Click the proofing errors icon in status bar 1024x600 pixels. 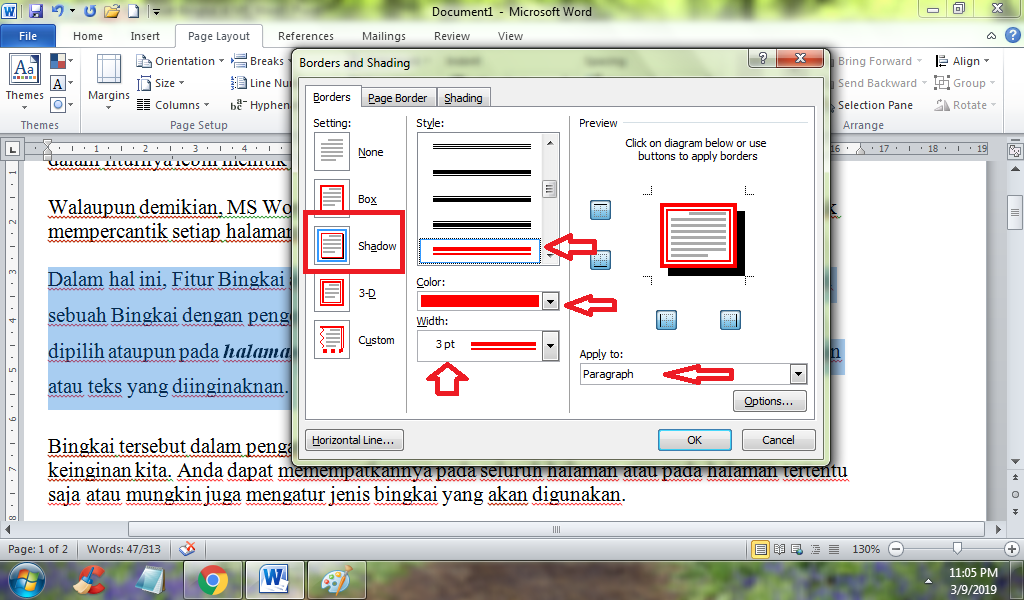187,548
